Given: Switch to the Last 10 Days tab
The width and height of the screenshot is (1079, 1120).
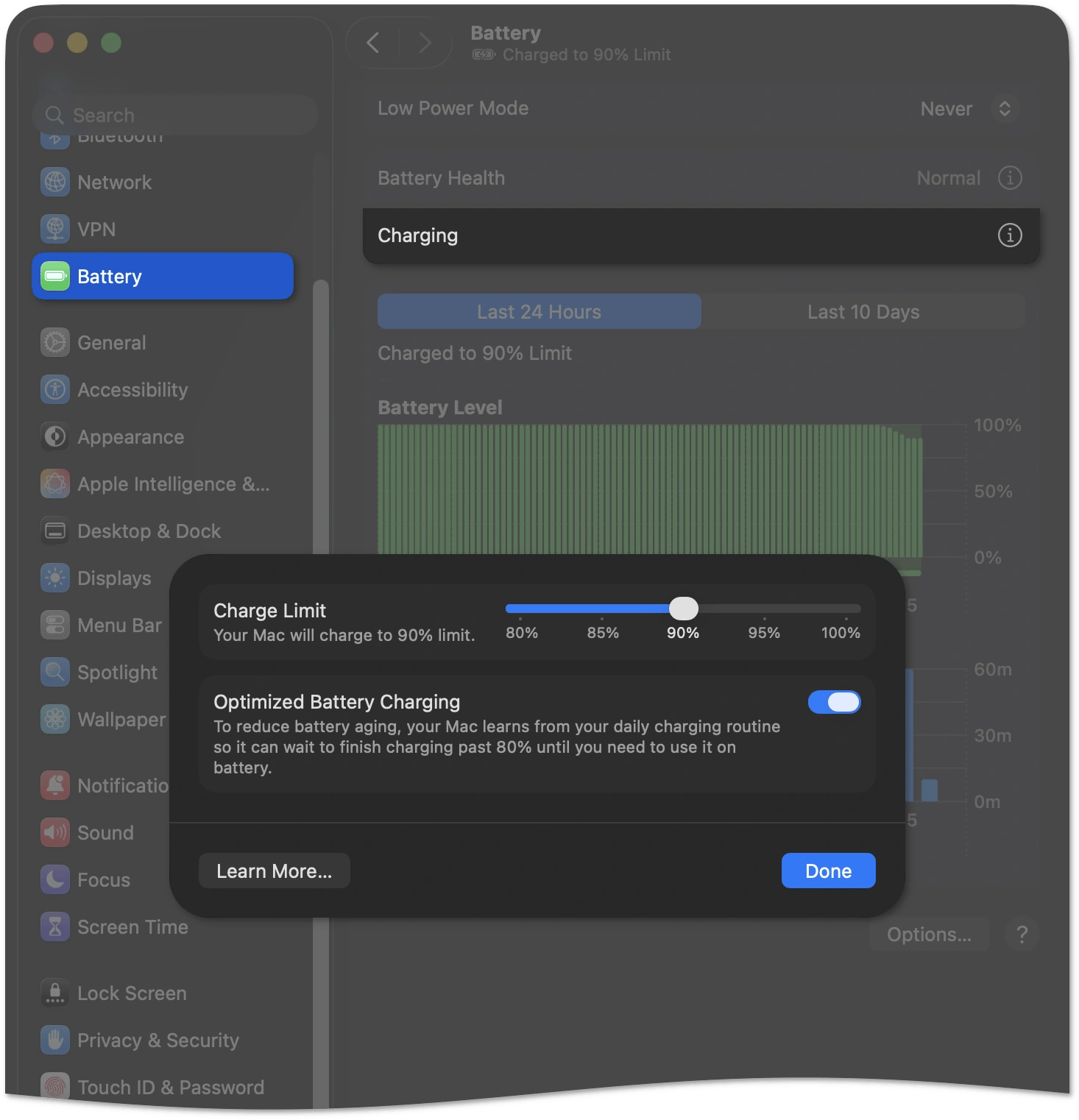Looking at the screenshot, I should coord(863,311).
